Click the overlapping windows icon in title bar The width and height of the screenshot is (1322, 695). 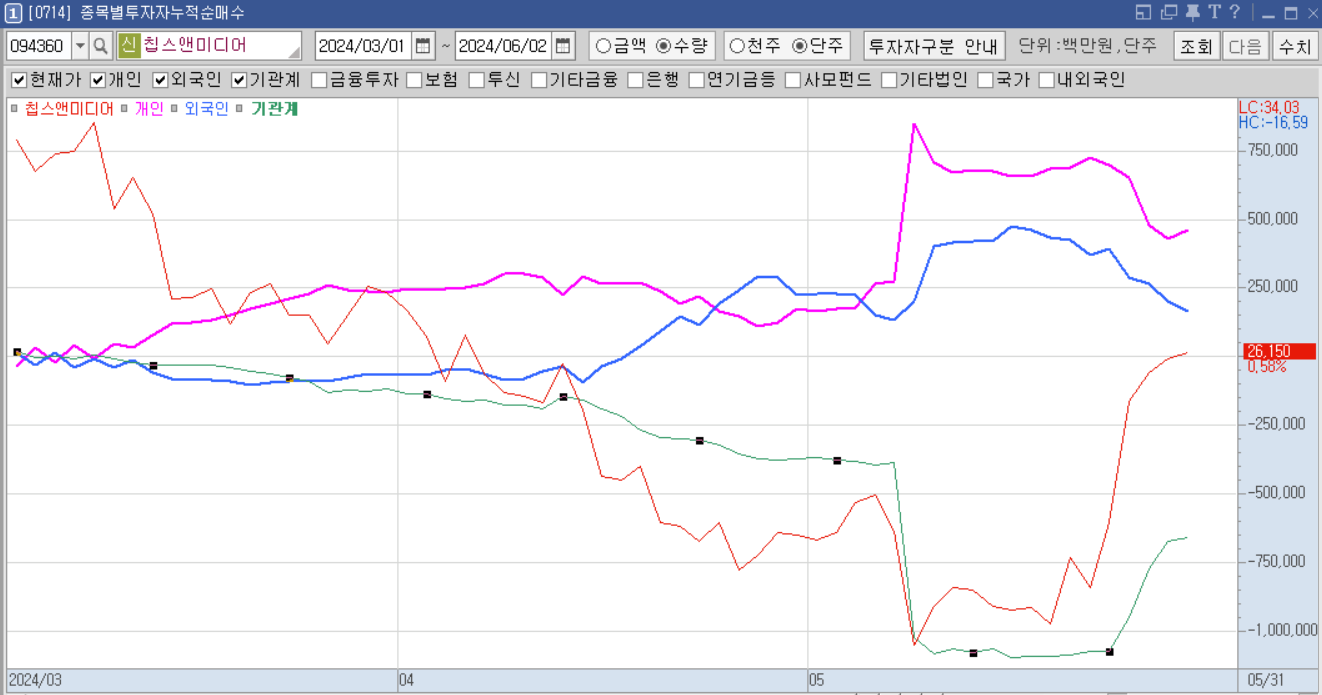pyautogui.click(x=1168, y=12)
